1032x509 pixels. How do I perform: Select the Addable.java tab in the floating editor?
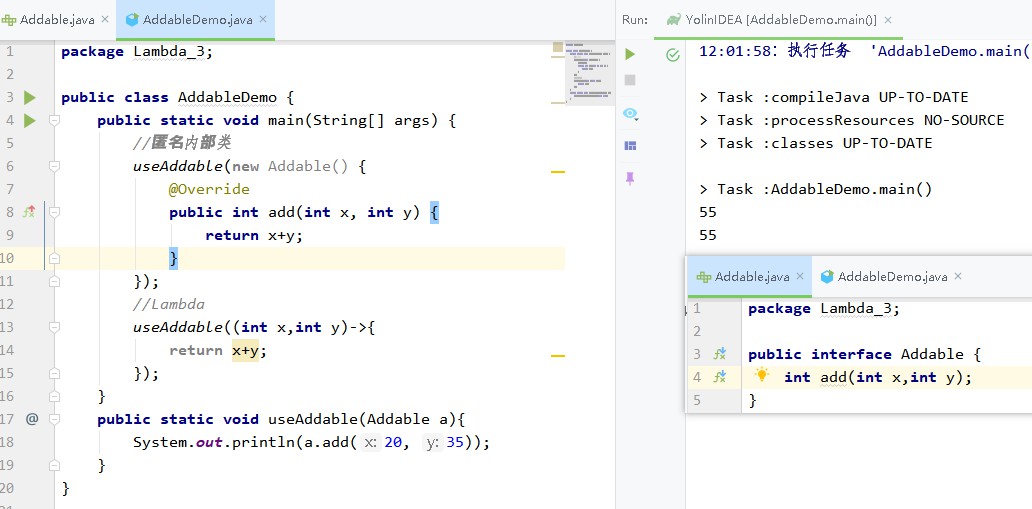point(752,277)
